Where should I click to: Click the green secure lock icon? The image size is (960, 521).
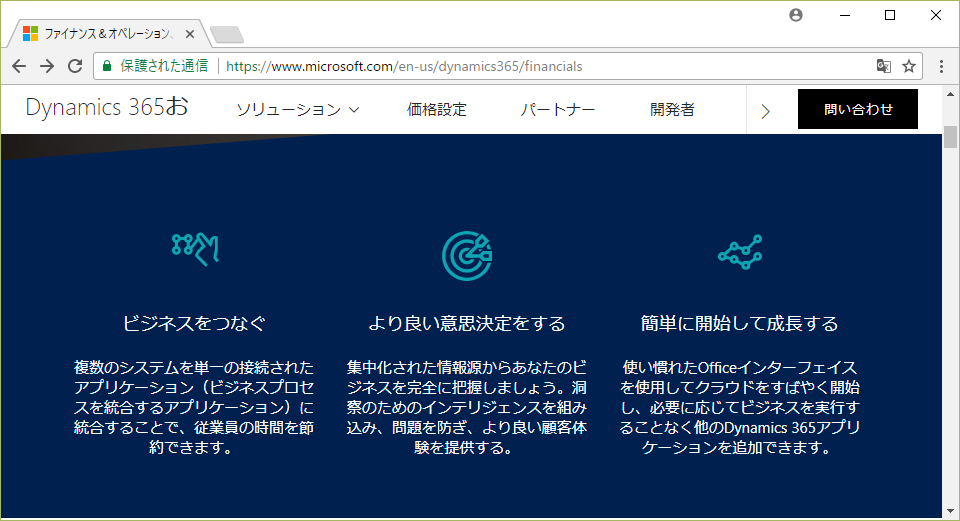coord(107,66)
